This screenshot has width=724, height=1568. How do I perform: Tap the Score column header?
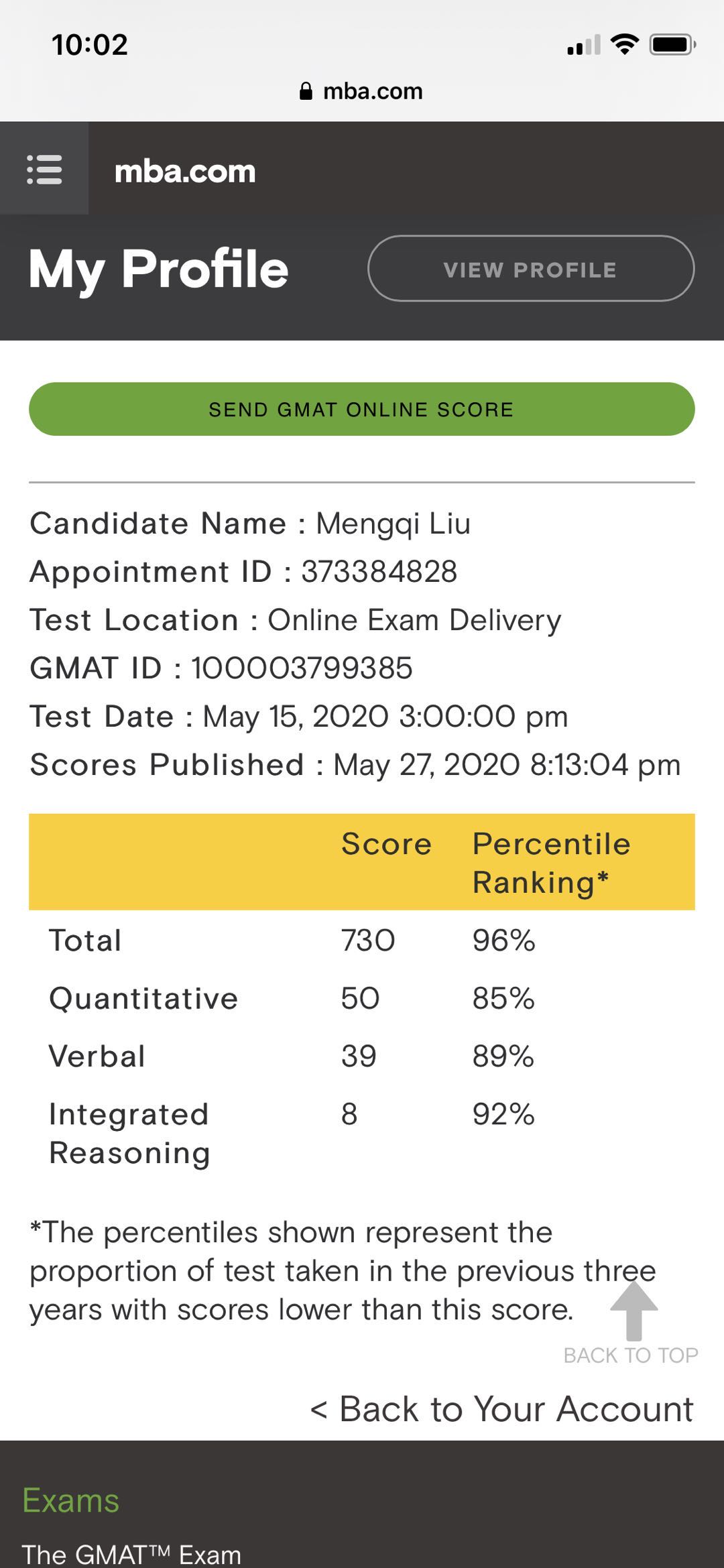tap(386, 844)
